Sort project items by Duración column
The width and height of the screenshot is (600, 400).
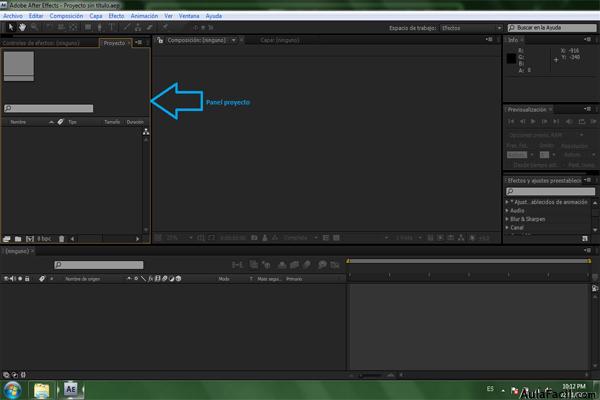[x=135, y=122]
